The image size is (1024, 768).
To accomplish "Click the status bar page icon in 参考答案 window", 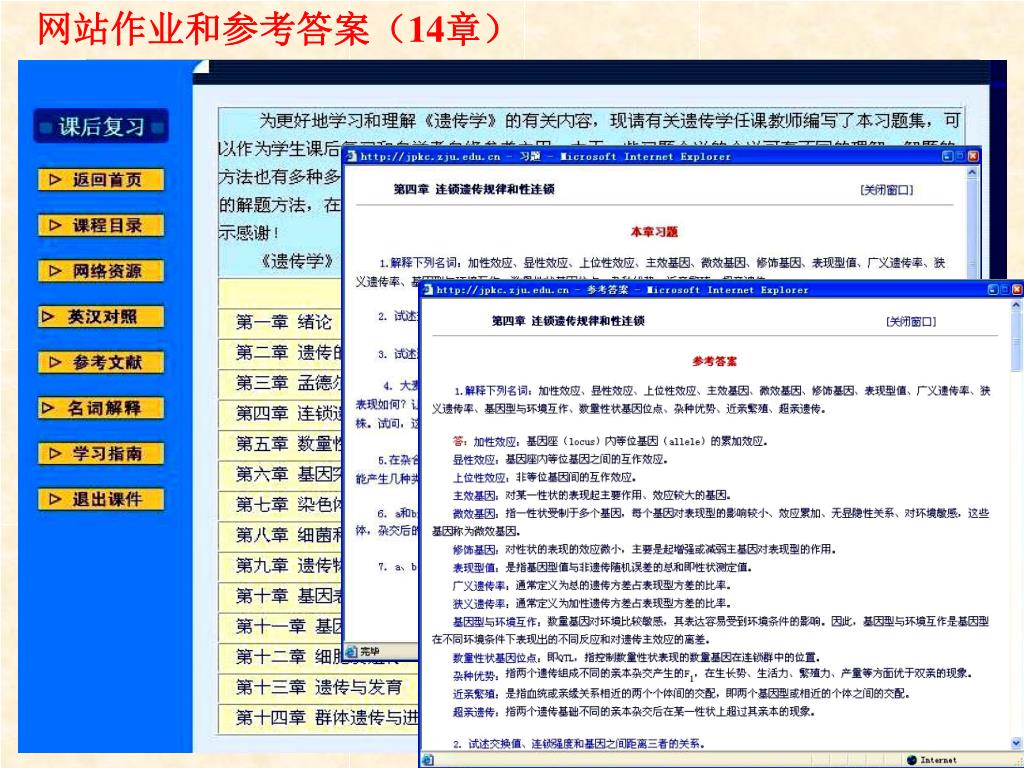I will [x=428, y=760].
